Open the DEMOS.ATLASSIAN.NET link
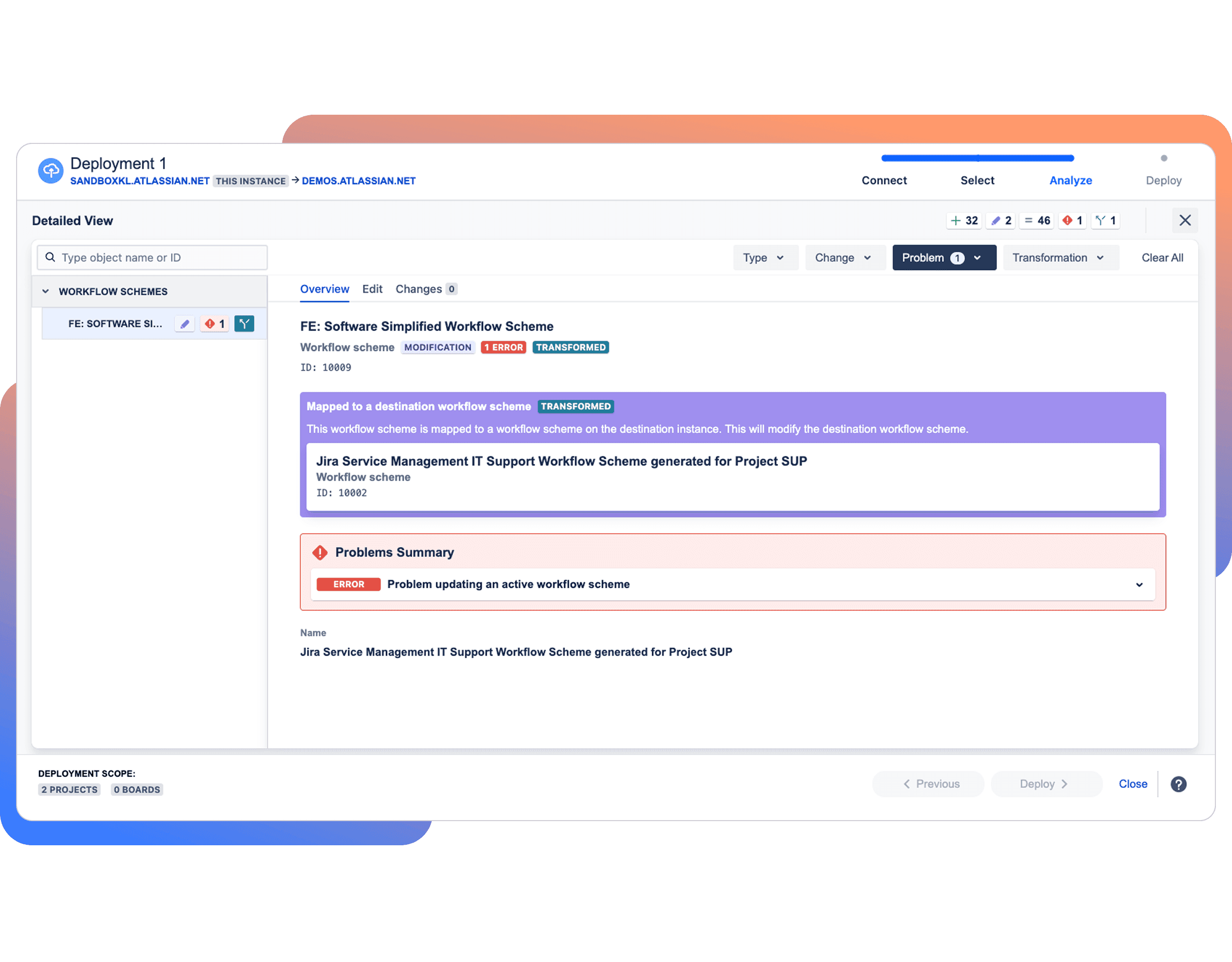This screenshot has height=962, width=1232. tap(358, 181)
